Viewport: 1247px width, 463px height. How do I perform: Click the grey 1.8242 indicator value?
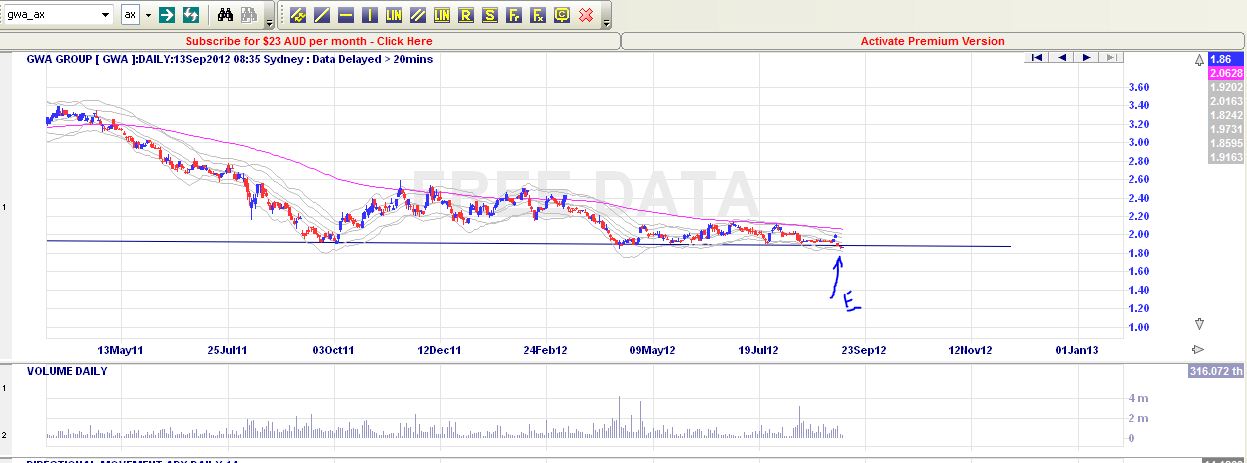tap(1226, 115)
